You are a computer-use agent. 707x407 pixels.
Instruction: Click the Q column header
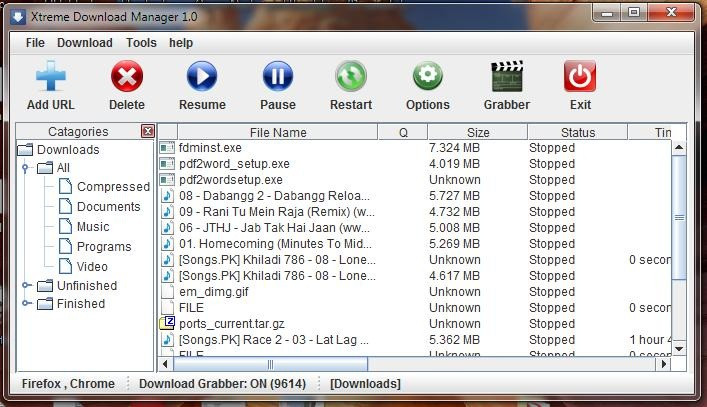click(x=403, y=132)
